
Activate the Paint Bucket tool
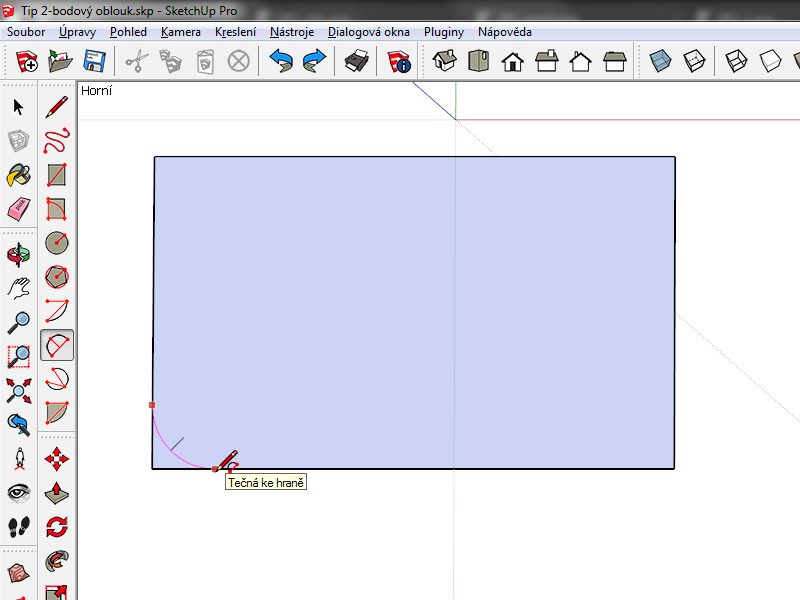tap(18, 176)
